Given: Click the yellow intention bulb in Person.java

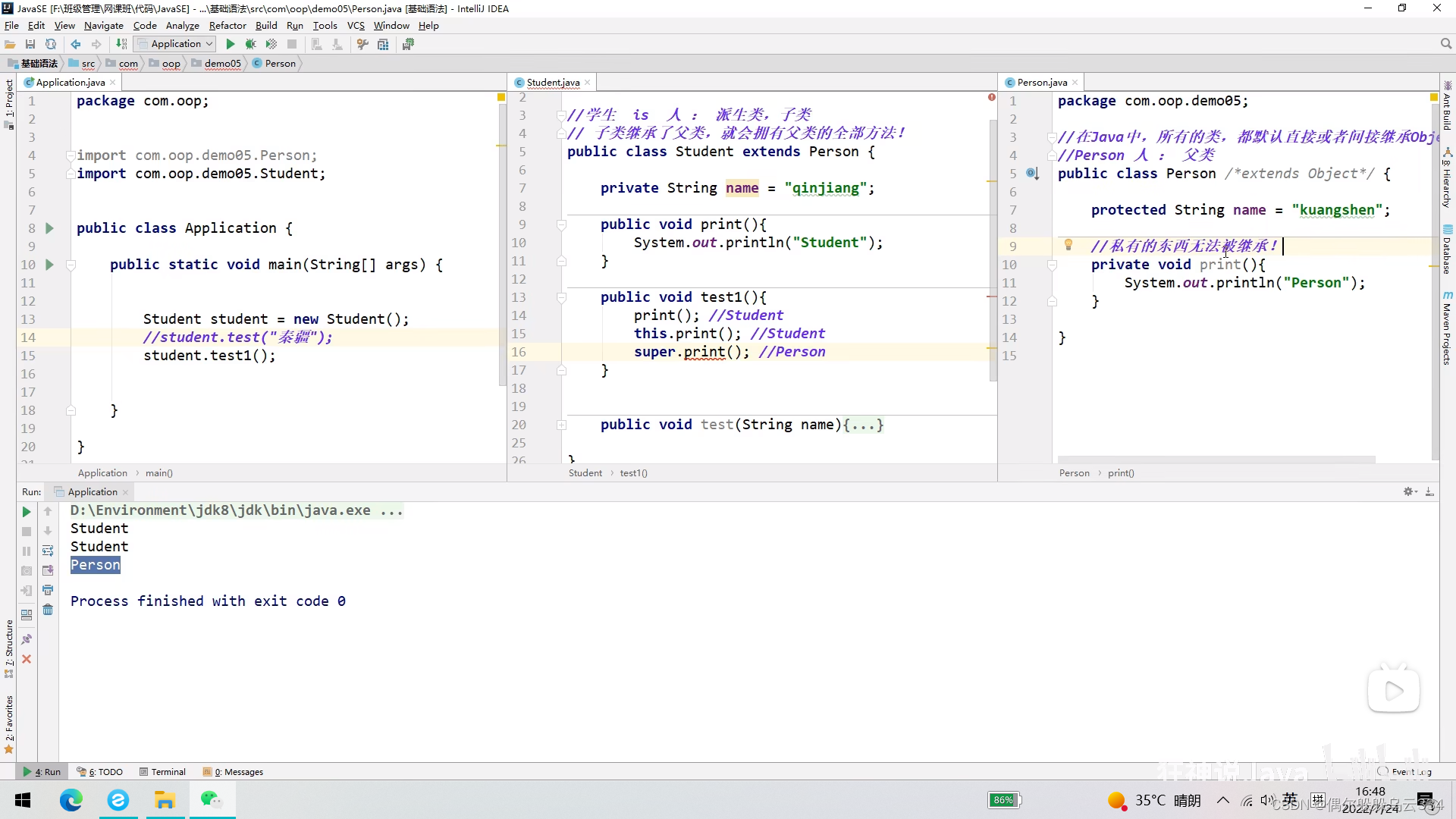Looking at the screenshot, I should [x=1068, y=245].
